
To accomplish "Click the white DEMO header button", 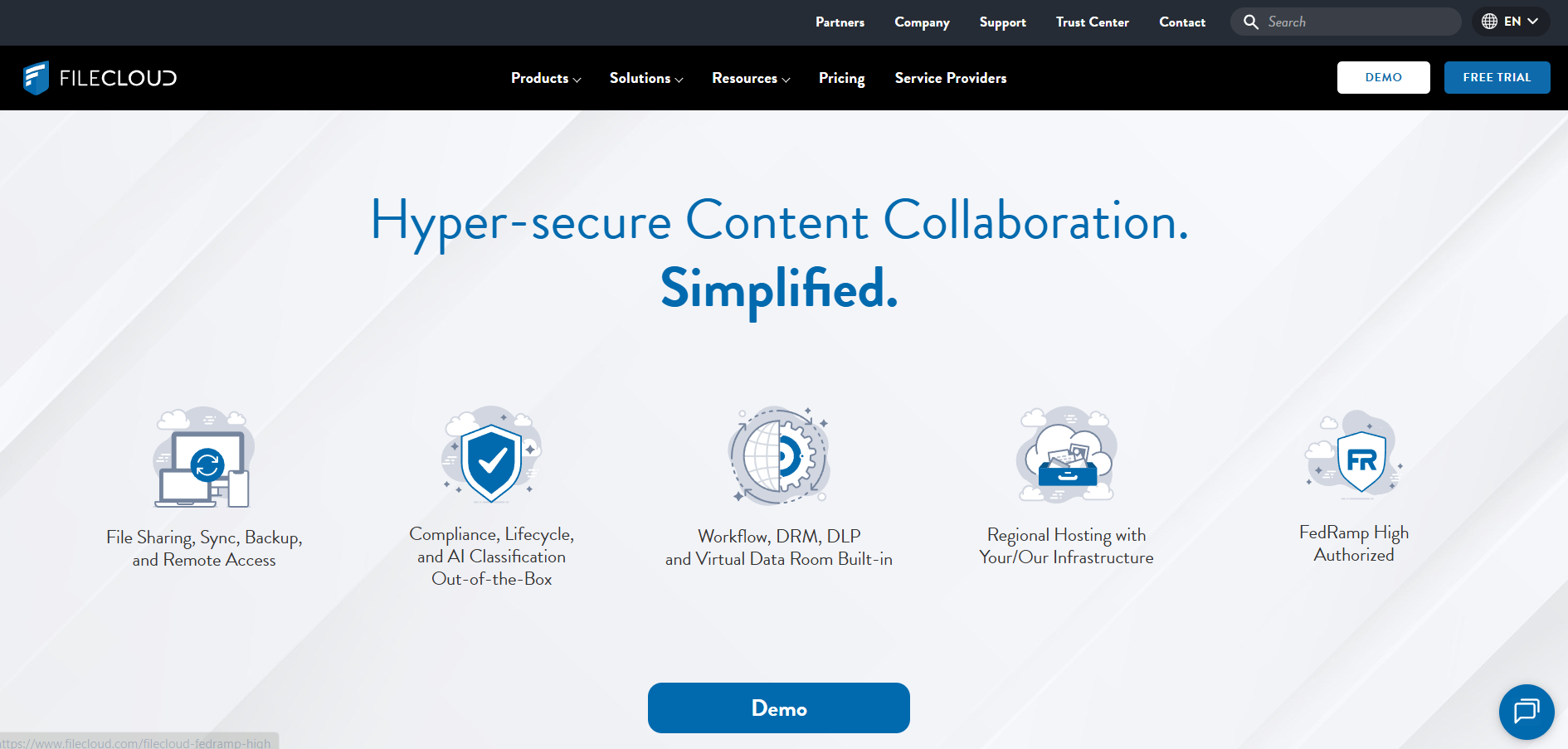I will point(1383,77).
